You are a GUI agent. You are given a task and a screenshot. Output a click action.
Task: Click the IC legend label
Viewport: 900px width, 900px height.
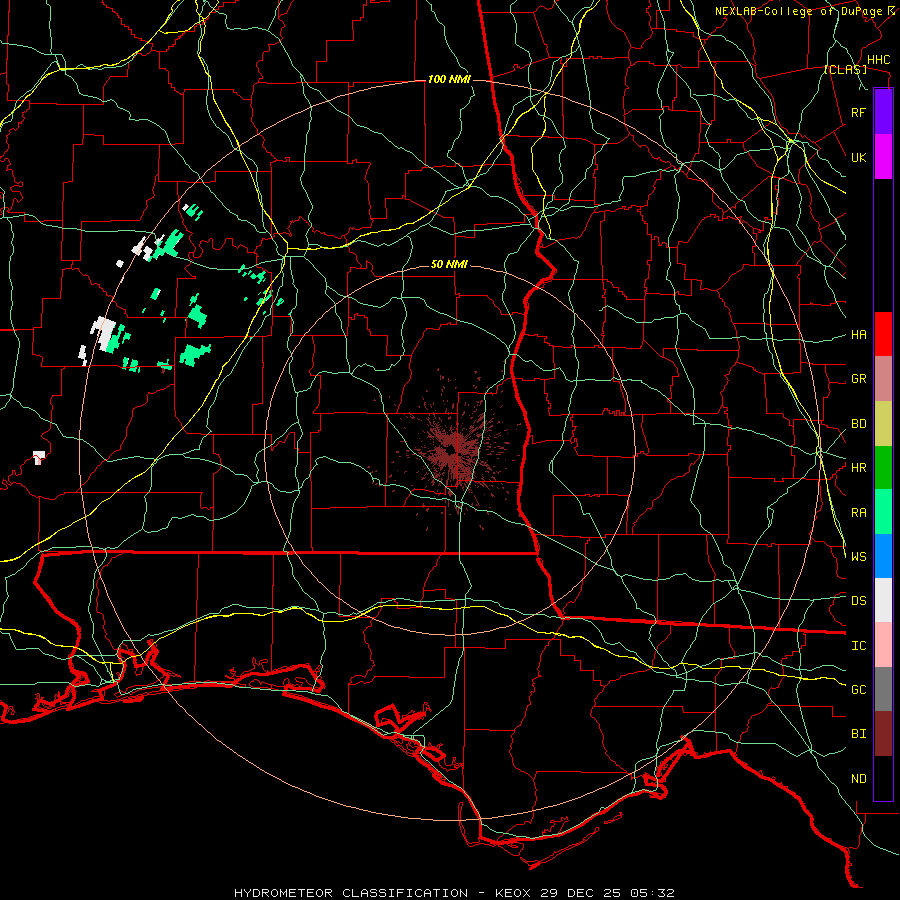pyautogui.click(x=858, y=646)
